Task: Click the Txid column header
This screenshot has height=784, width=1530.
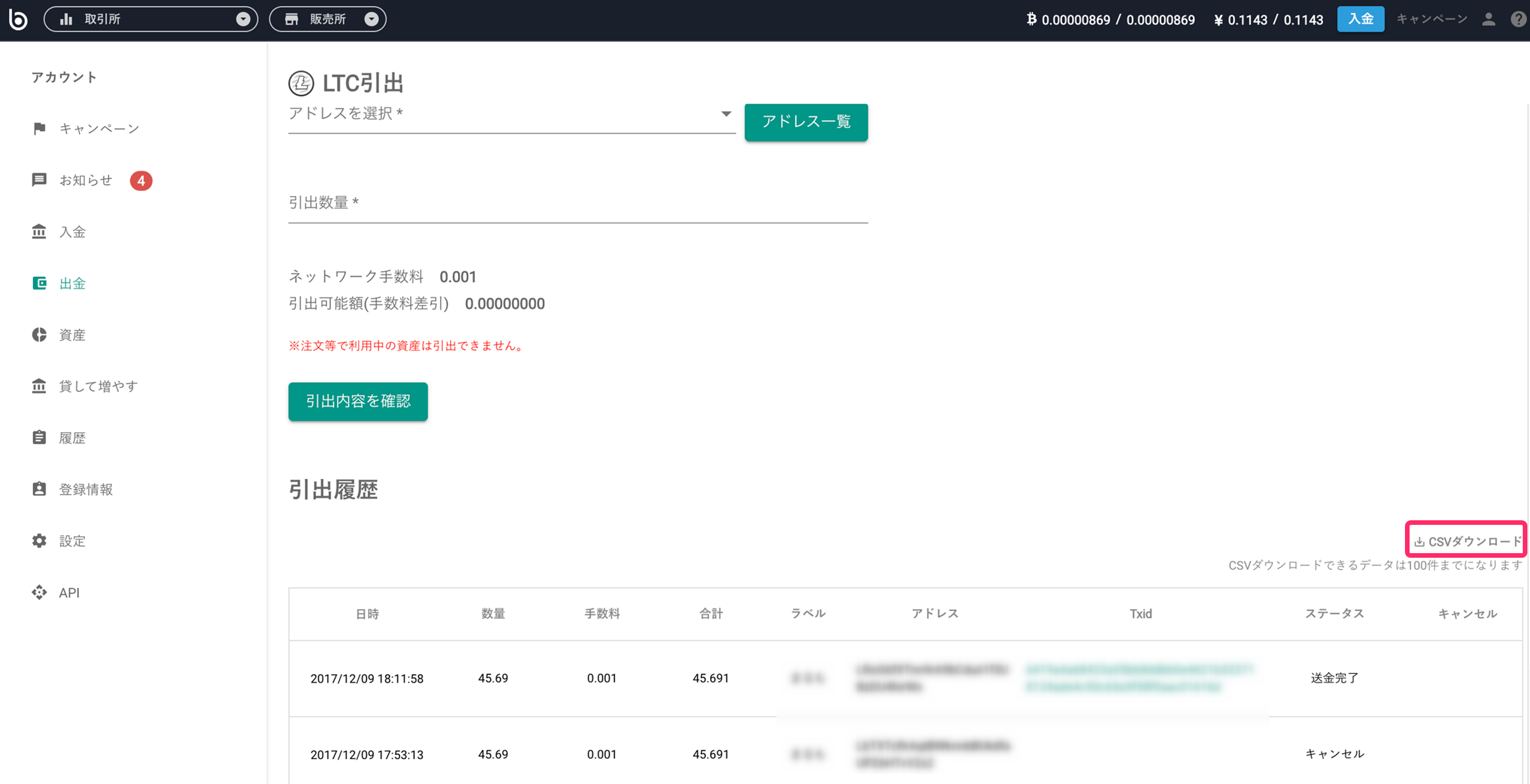Action: coord(1140,614)
